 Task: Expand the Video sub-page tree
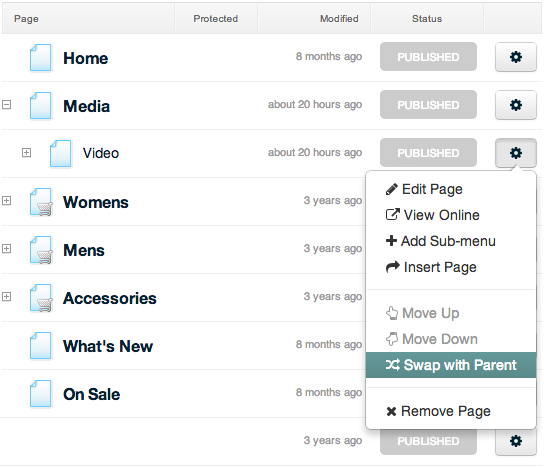tap(26, 152)
